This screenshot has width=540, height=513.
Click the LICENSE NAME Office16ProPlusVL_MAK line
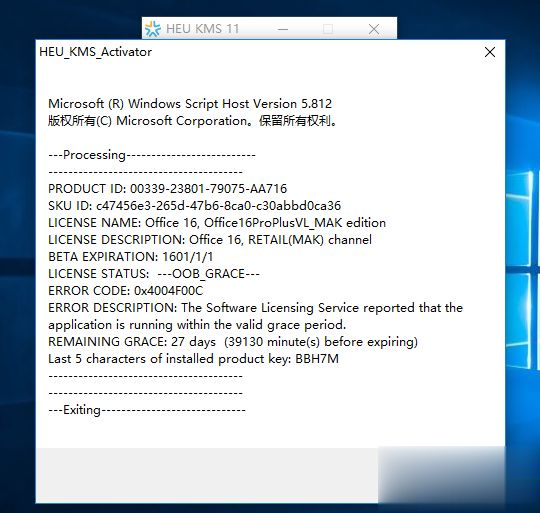tap(217, 223)
